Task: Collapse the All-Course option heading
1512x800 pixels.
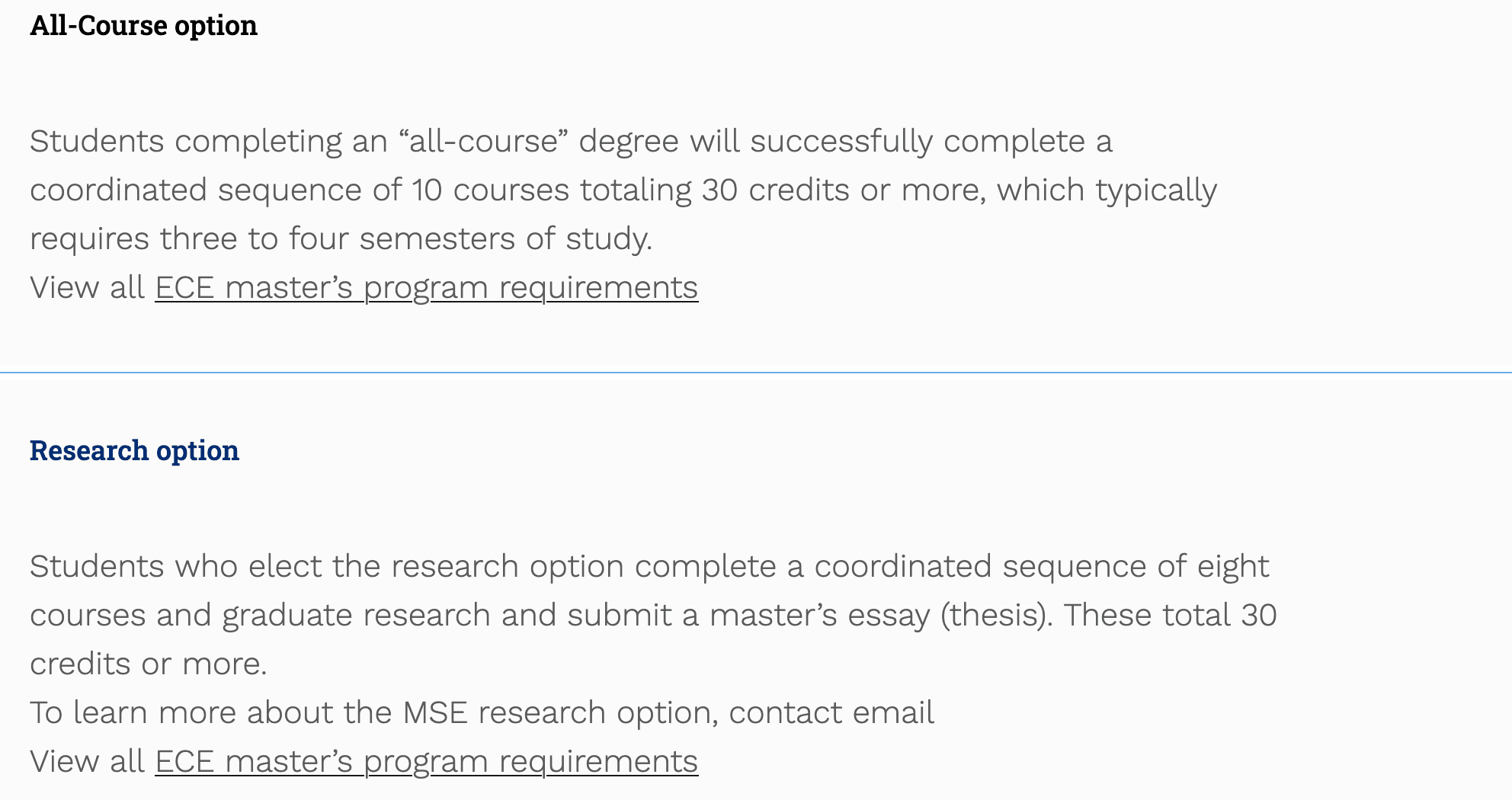Action: 143,26
